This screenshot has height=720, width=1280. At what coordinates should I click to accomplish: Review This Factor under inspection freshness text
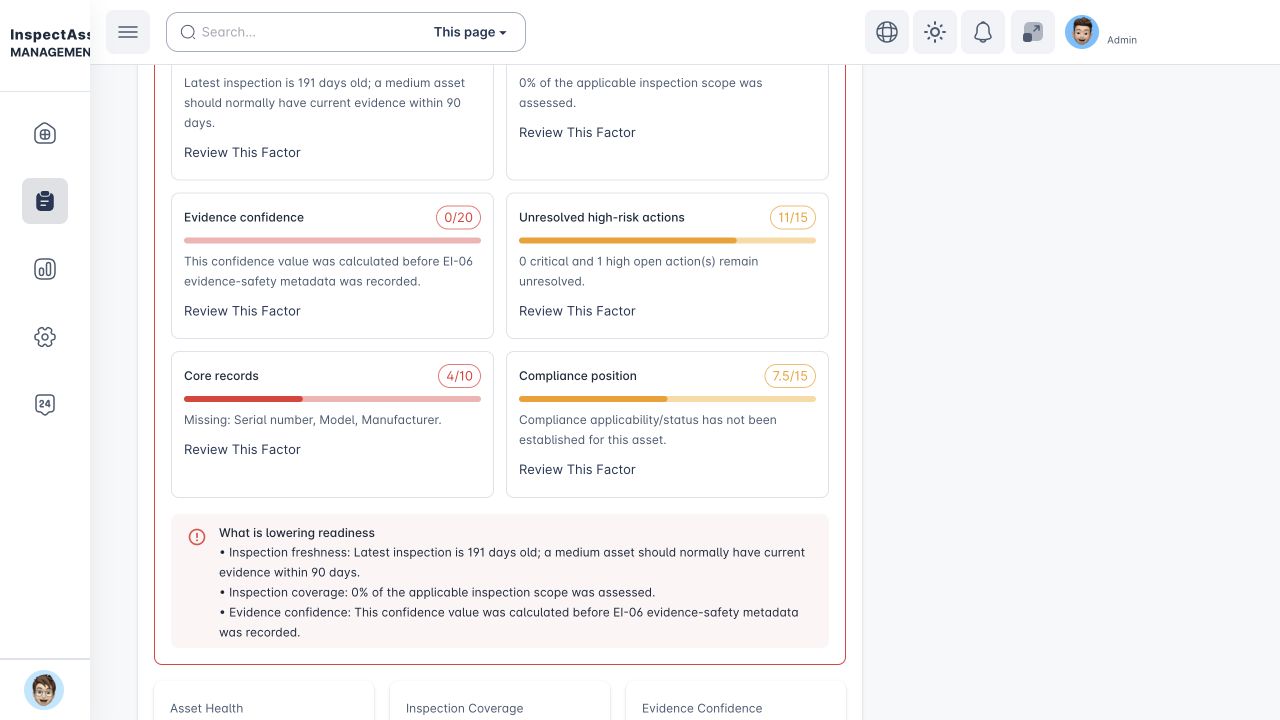coord(242,152)
